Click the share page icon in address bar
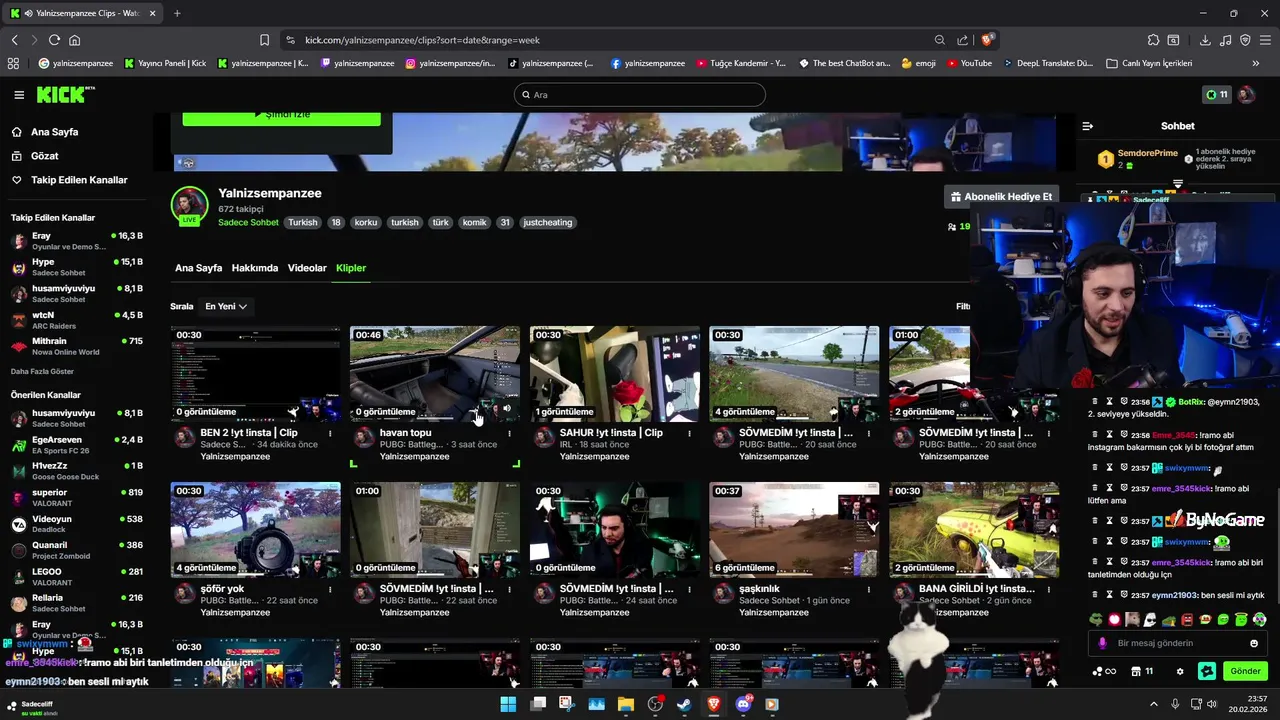 [962, 40]
